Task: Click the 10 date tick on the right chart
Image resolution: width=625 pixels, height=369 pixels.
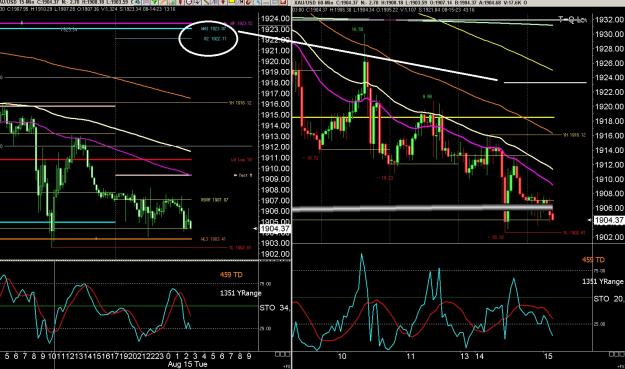Action: click(x=342, y=356)
